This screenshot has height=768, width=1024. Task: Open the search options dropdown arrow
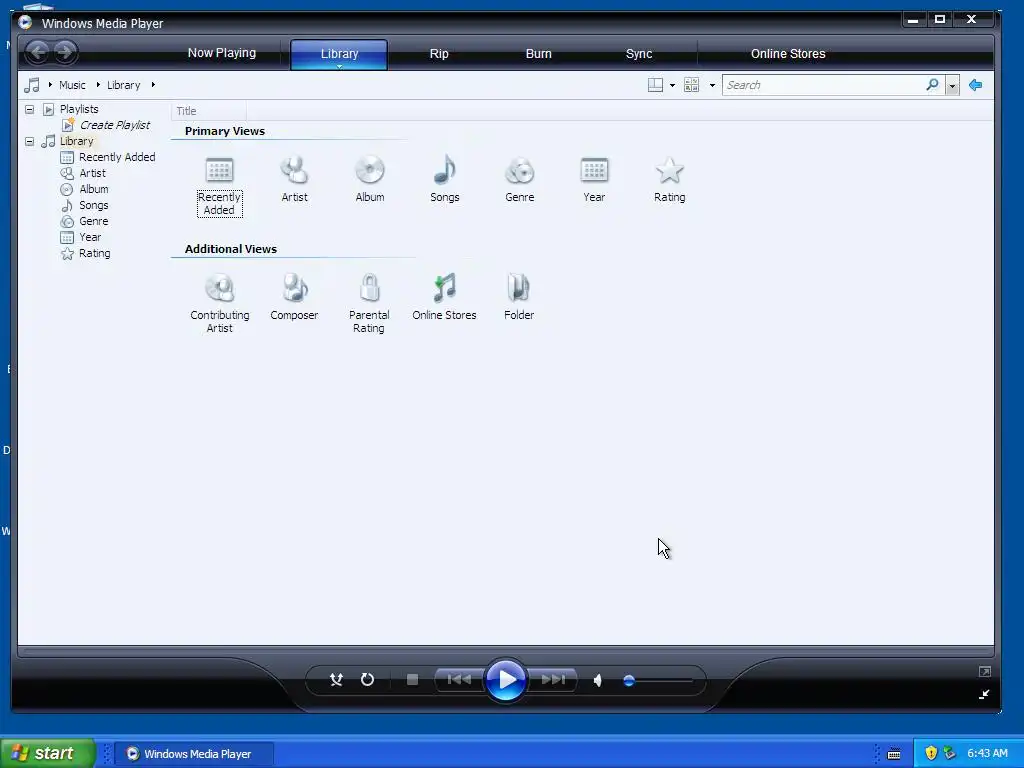[x=952, y=86]
